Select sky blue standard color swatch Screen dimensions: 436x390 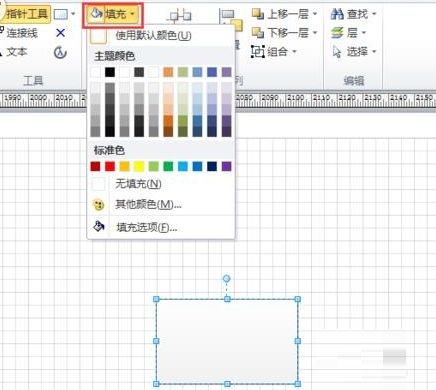pyautogui.click(x=183, y=166)
